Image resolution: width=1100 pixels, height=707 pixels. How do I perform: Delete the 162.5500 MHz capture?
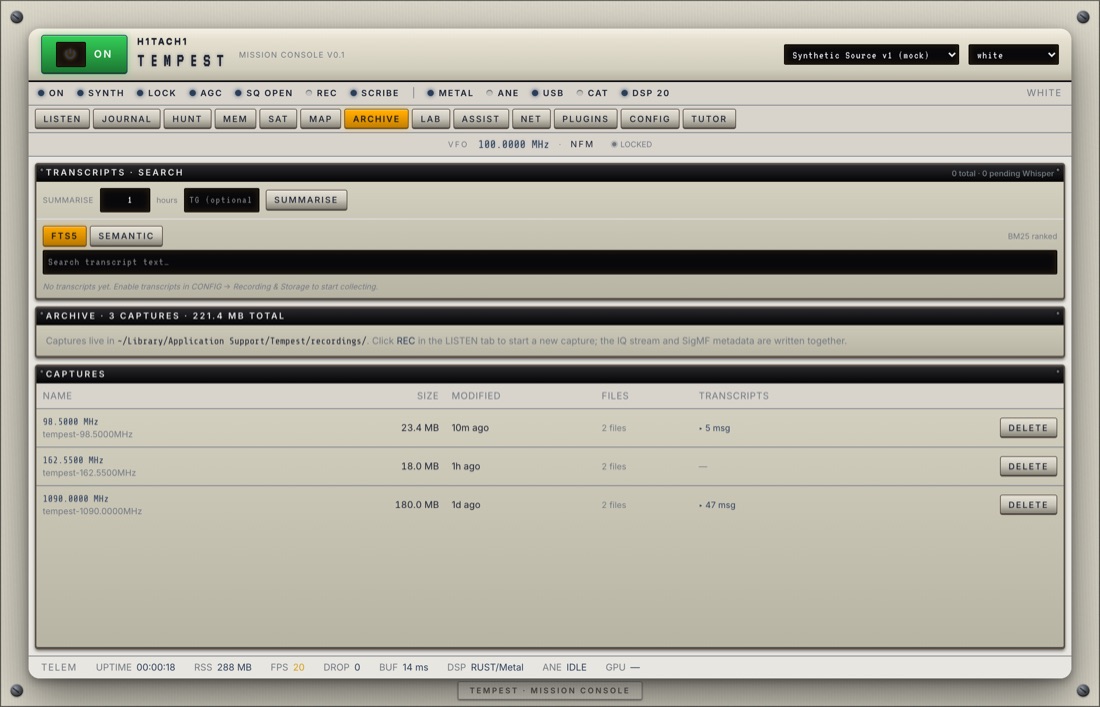[1028, 466]
